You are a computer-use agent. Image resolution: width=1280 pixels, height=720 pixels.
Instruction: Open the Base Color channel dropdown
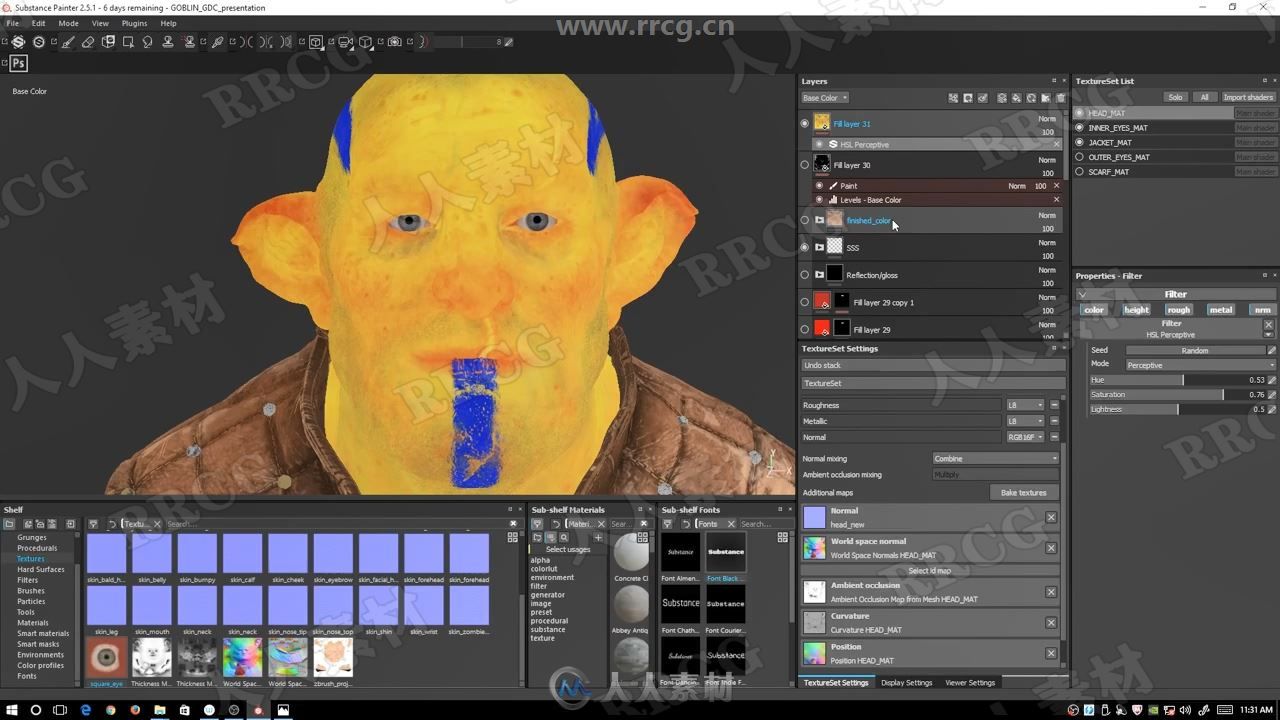click(x=825, y=98)
